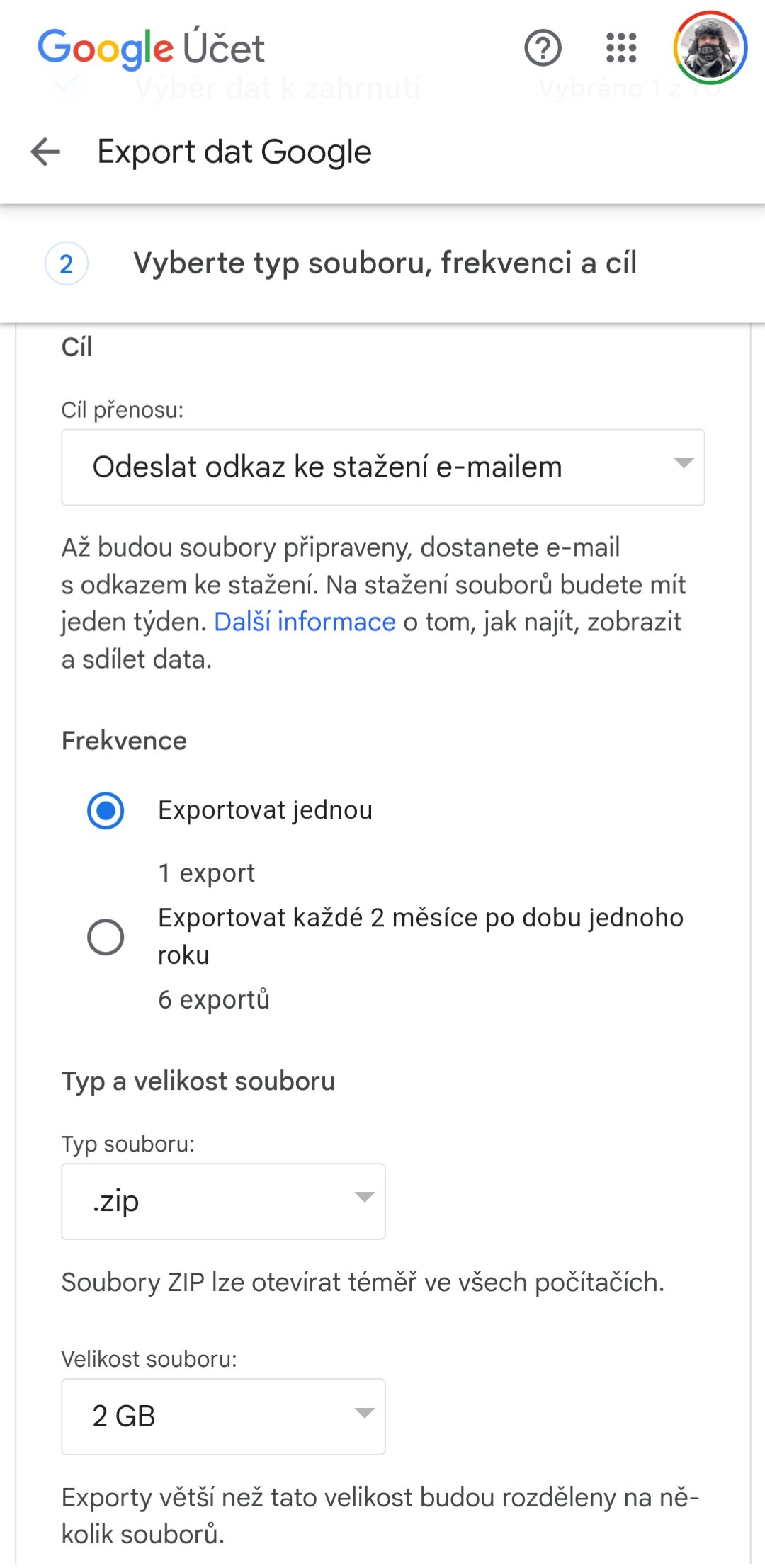Click the Google Účet logo

coord(151,48)
